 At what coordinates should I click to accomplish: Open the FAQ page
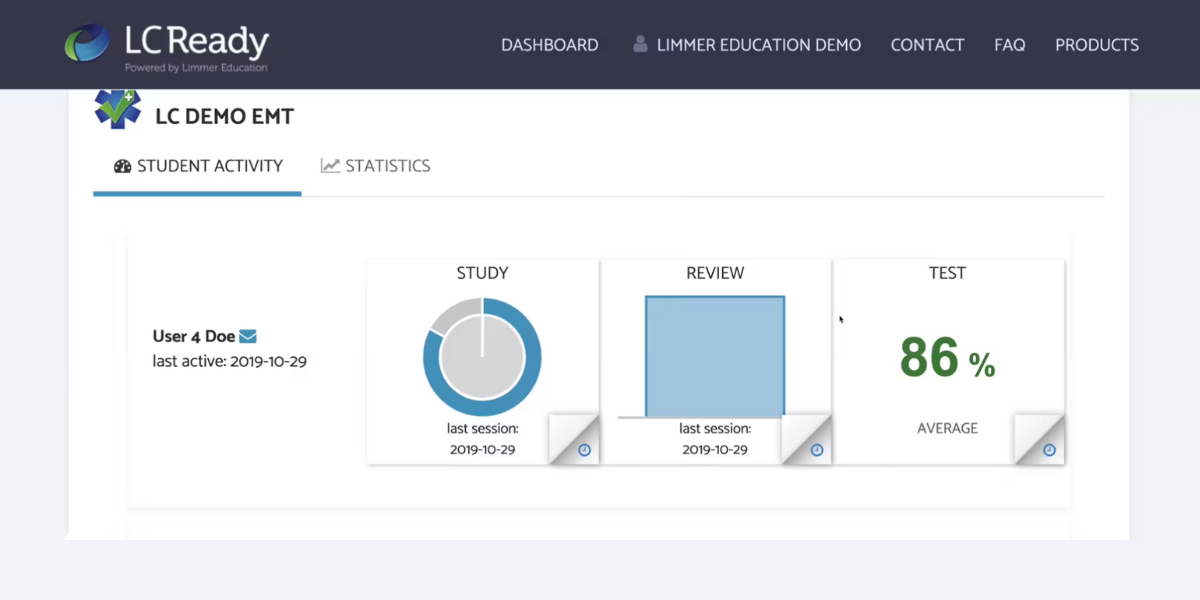[1009, 44]
